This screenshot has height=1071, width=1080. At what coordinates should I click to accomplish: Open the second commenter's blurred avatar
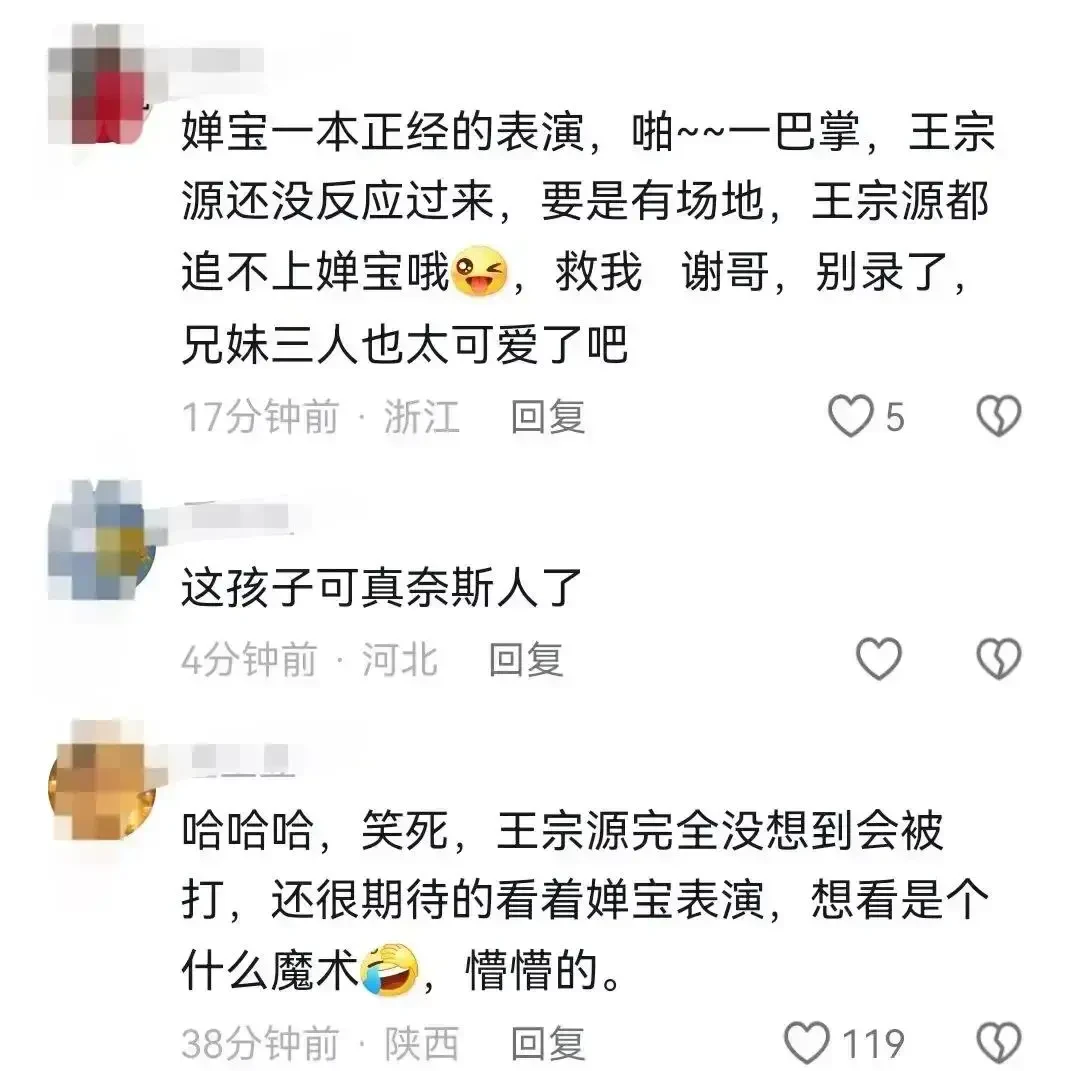[x=103, y=541]
